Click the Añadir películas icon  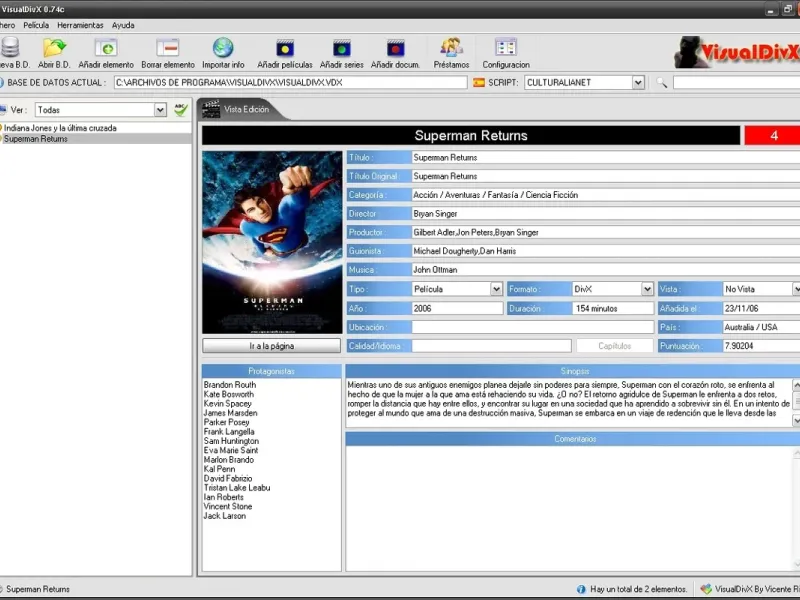point(285,48)
